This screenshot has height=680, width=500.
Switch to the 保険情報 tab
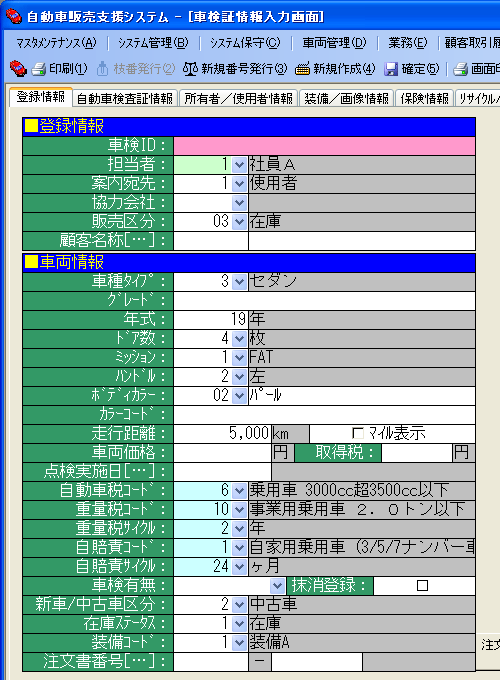click(x=425, y=98)
